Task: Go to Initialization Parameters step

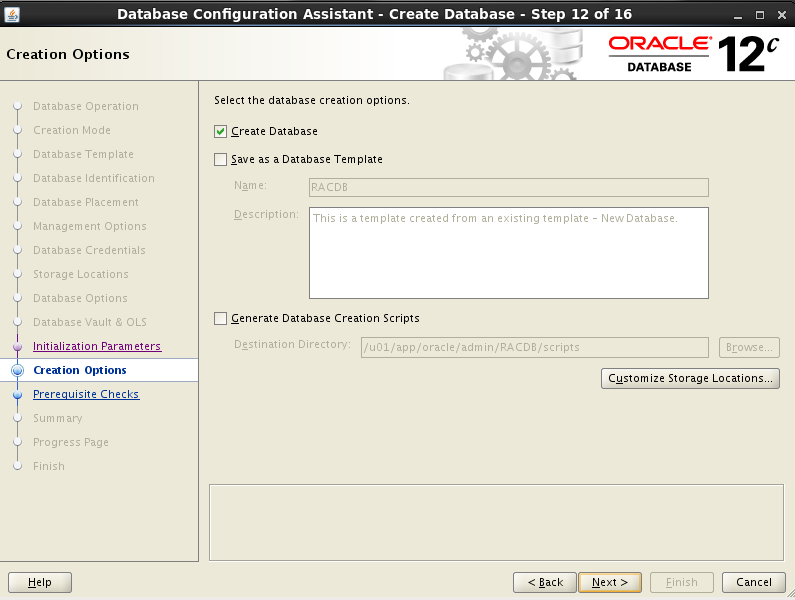Action: tap(97, 346)
